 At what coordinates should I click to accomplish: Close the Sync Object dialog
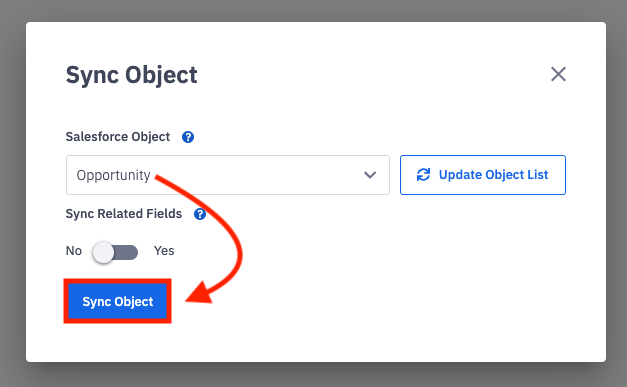point(558,74)
